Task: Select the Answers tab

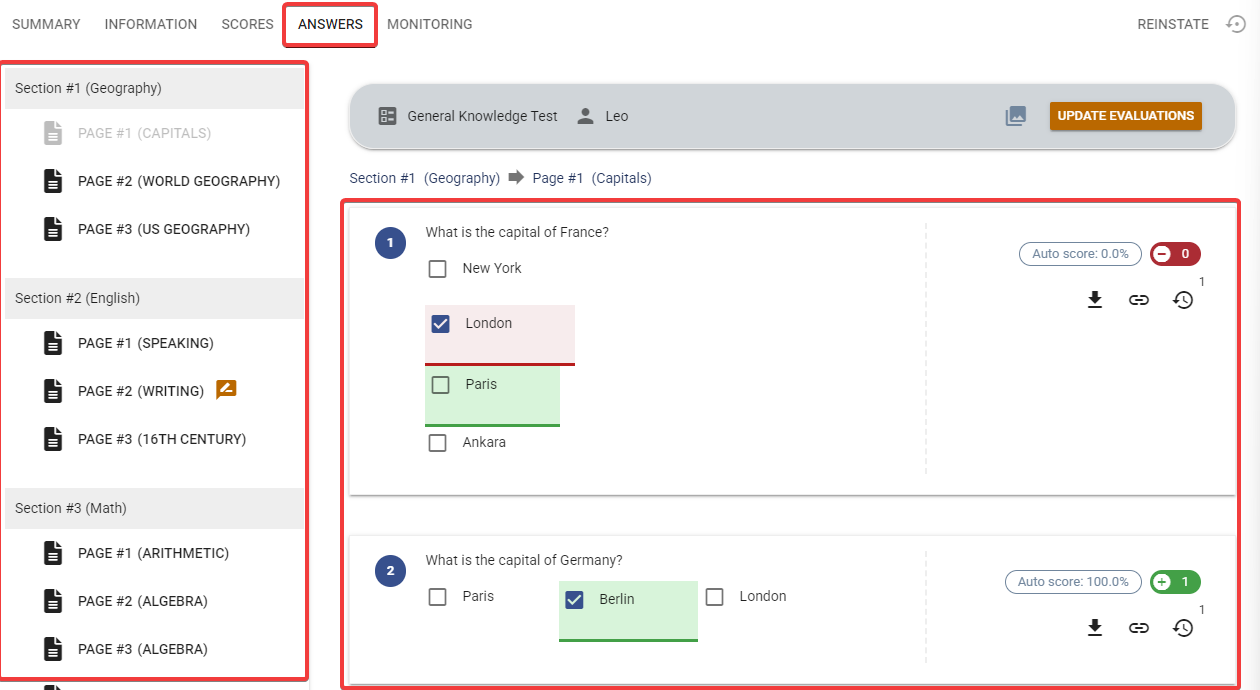Action: click(x=330, y=24)
